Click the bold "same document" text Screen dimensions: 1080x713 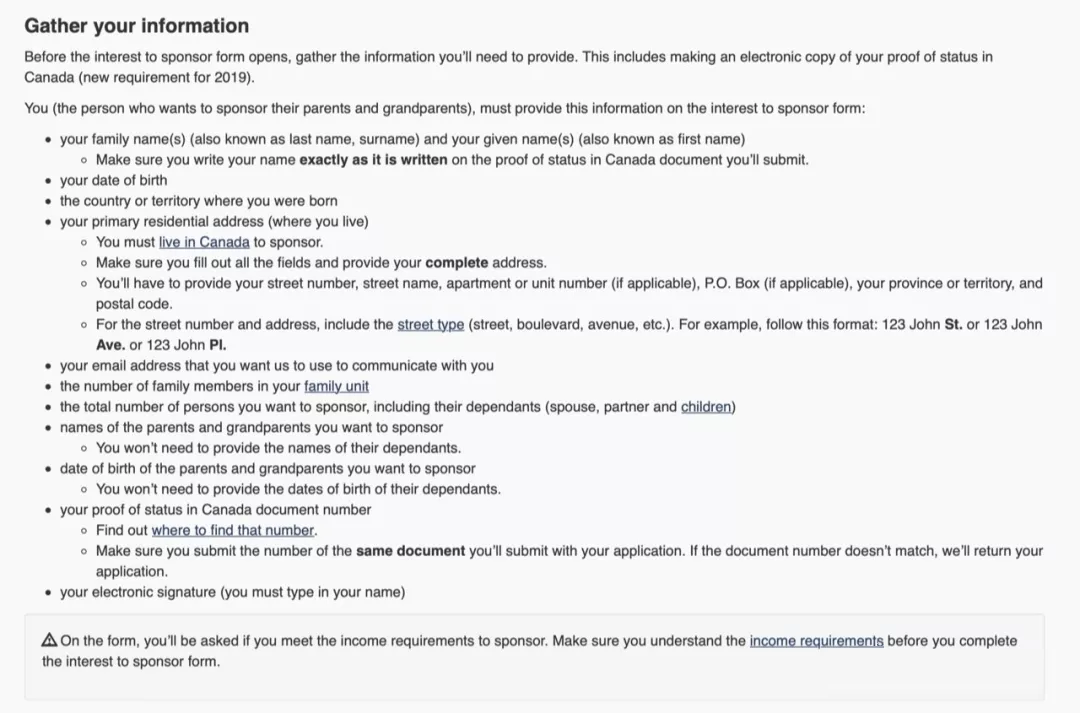pyautogui.click(x=410, y=551)
